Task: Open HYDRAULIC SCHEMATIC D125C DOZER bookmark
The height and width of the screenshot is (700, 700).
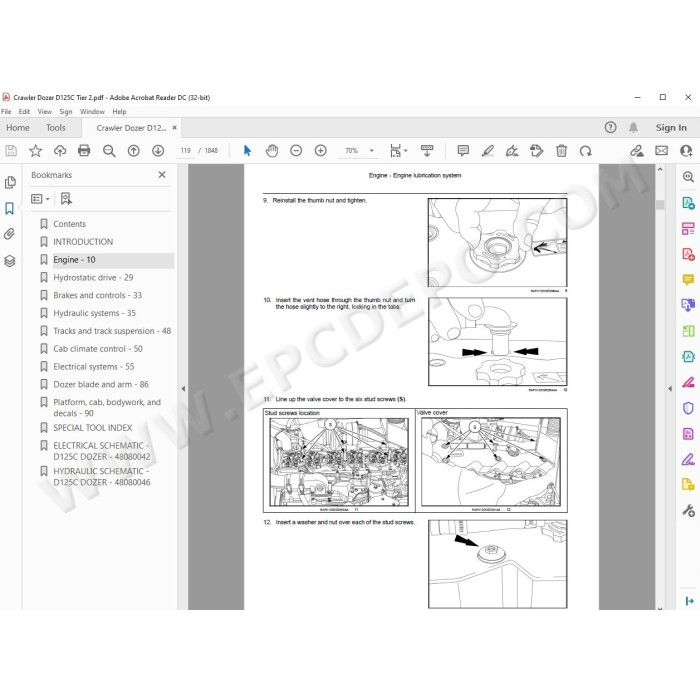Action: coord(102,477)
